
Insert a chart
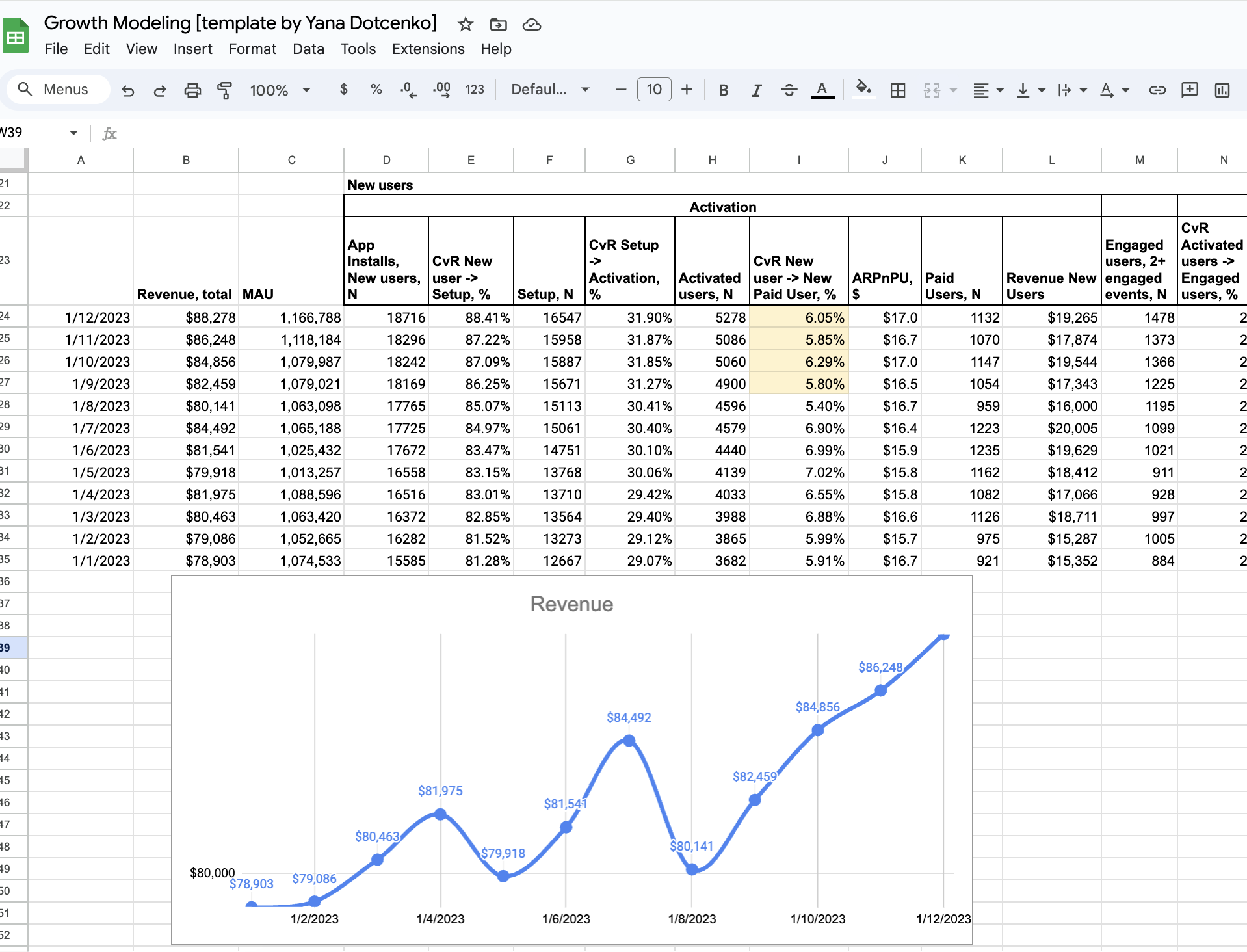point(1222,90)
